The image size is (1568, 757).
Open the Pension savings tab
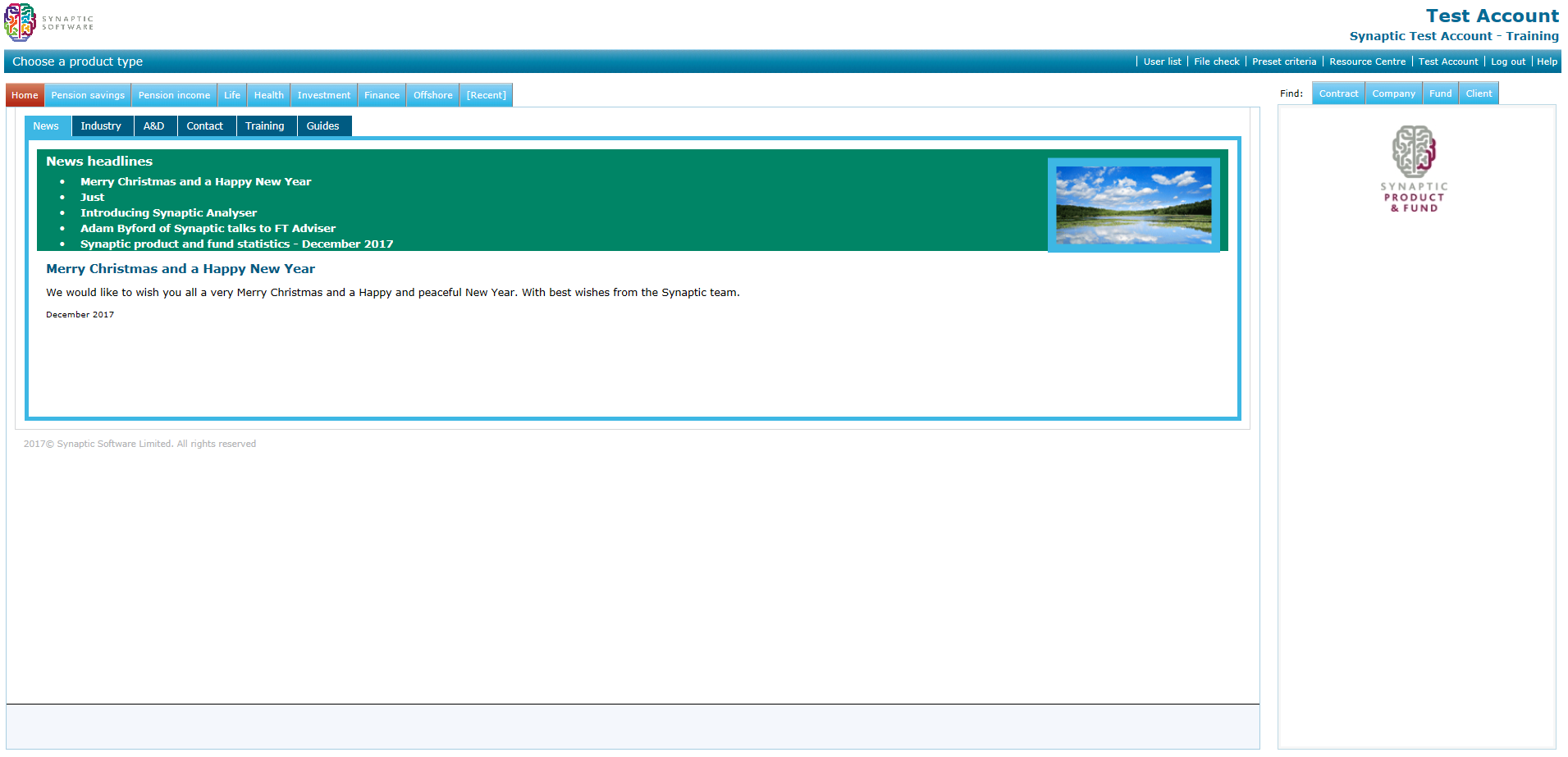tap(88, 95)
